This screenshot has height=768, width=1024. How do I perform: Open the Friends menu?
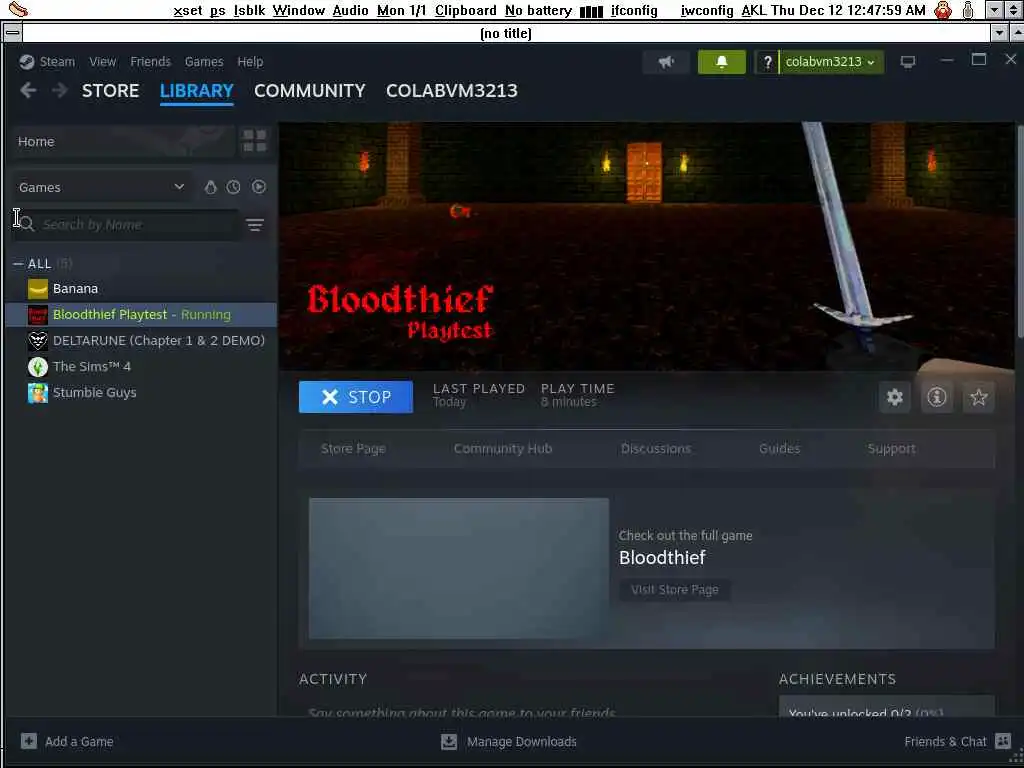click(x=150, y=62)
